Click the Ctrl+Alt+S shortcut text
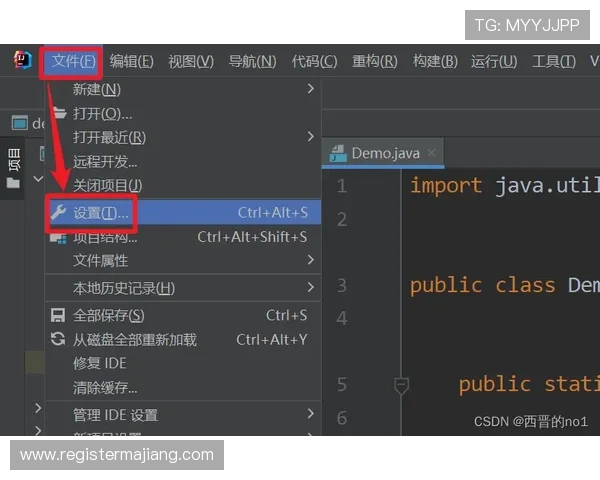The height and width of the screenshot is (480, 600). pyautogui.click(x=272, y=212)
